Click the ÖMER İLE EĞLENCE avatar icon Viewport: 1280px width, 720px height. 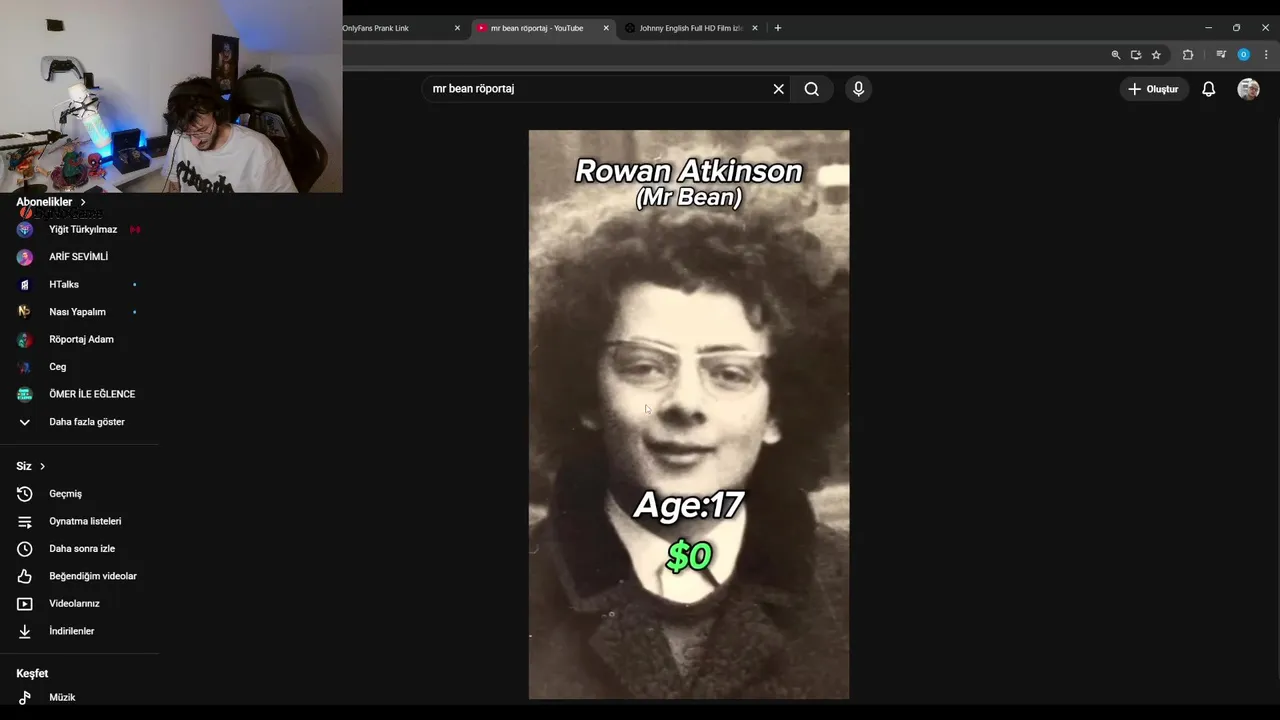click(25, 394)
